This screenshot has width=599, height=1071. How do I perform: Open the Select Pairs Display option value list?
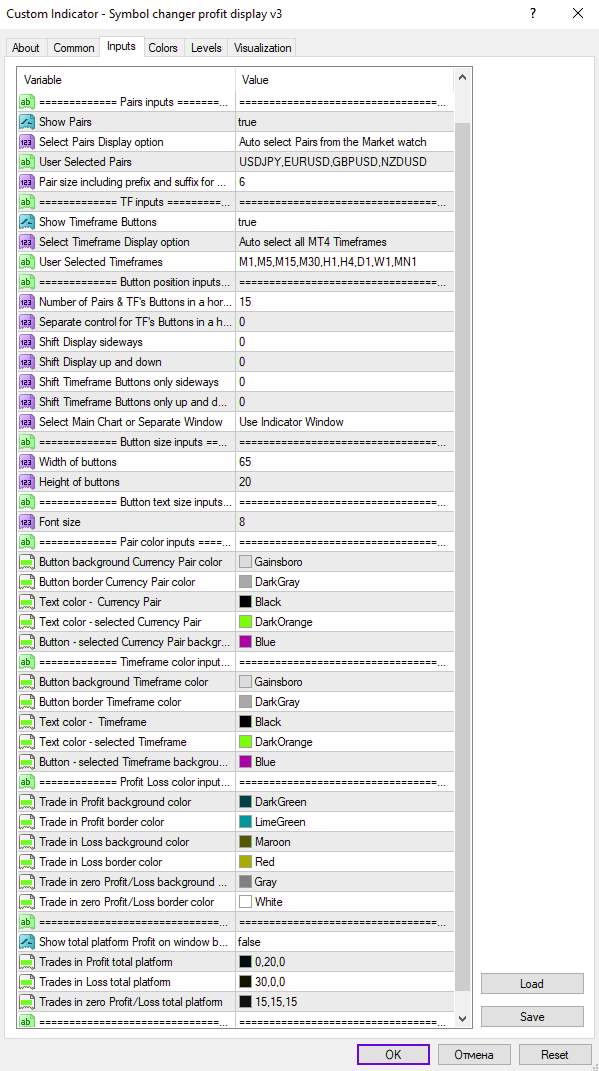pyautogui.click(x=344, y=142)
